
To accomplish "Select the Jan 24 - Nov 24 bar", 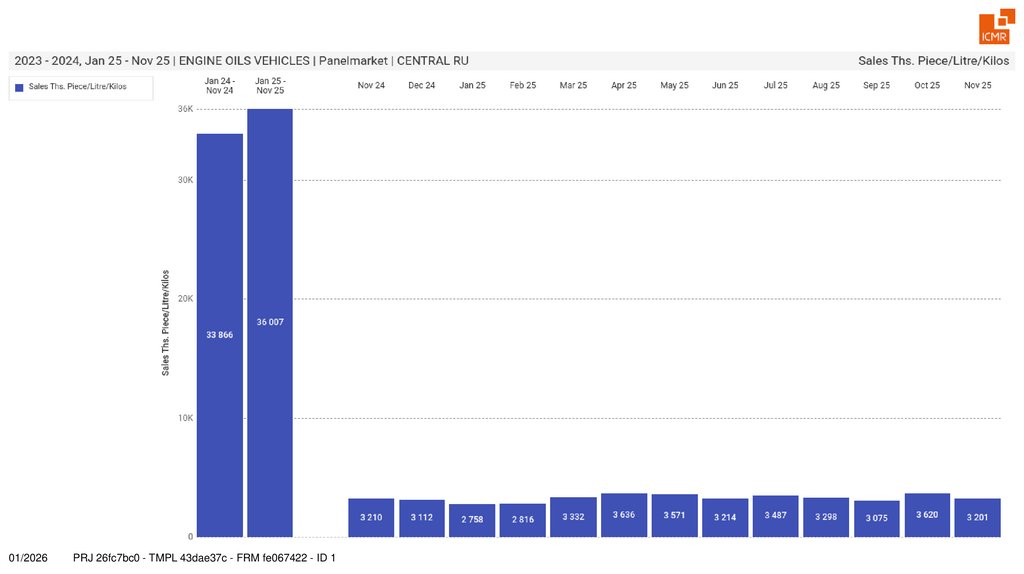I will (220, 334).
